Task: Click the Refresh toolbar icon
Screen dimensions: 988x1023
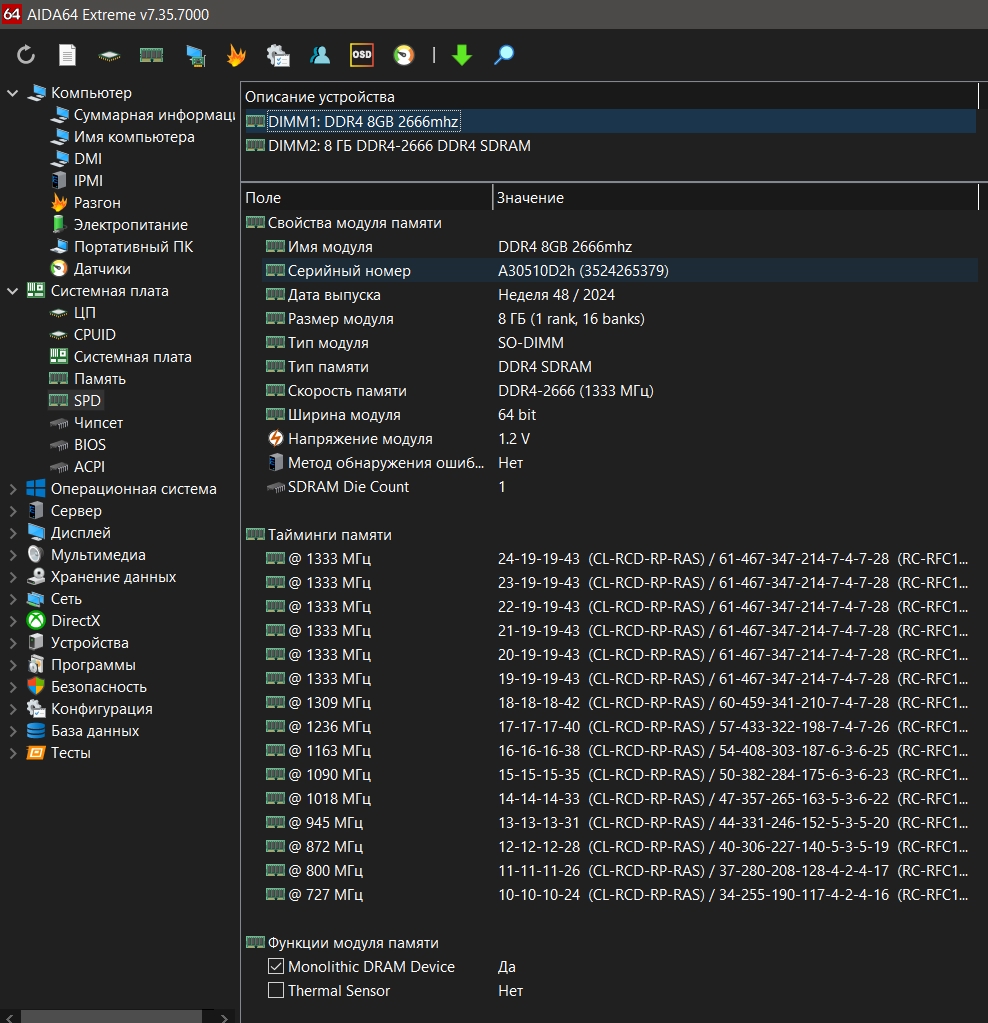Action: [x=25, y=55]
